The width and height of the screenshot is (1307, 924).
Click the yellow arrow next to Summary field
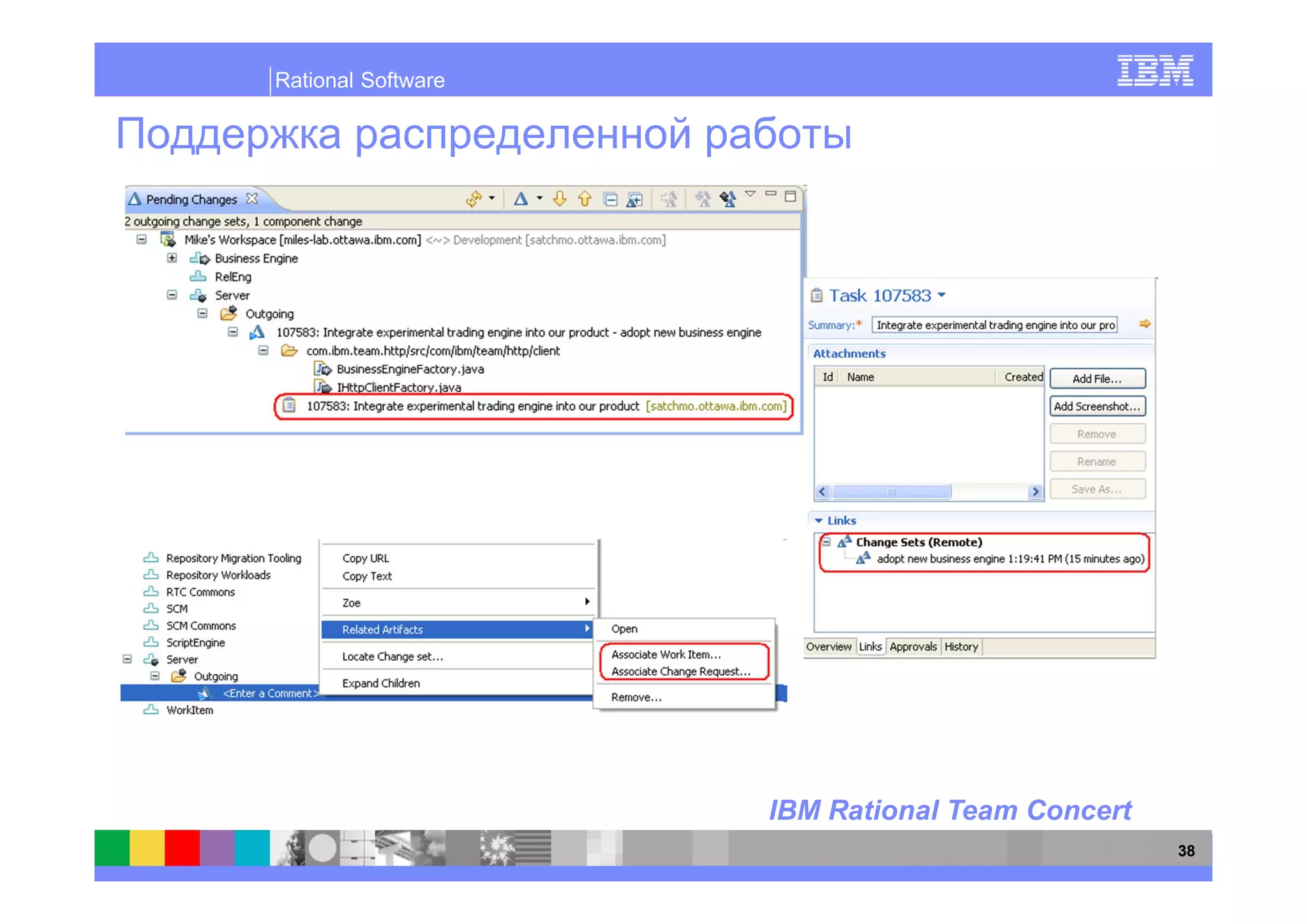[x=1145, y=324]
